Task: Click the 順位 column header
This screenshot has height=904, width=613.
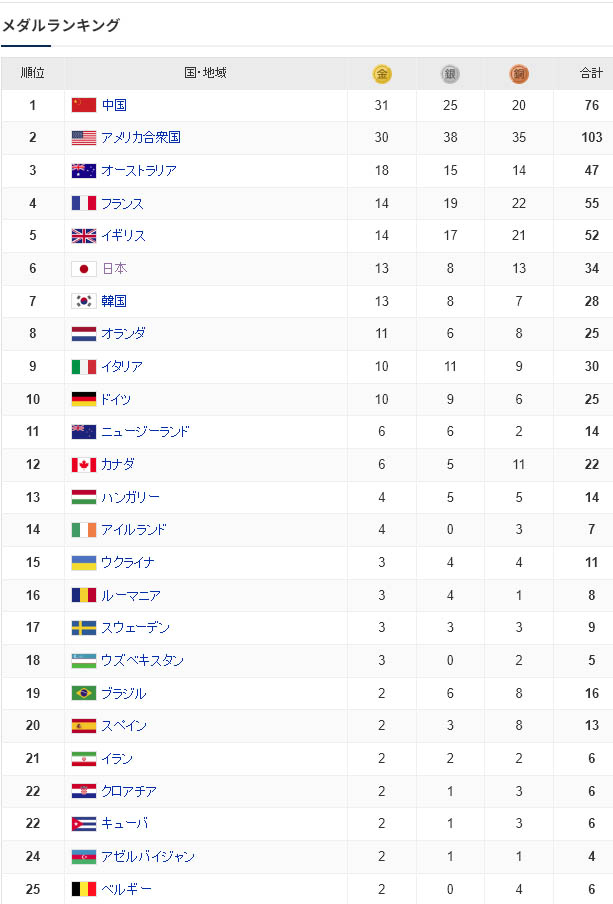Action: point(33,73)
